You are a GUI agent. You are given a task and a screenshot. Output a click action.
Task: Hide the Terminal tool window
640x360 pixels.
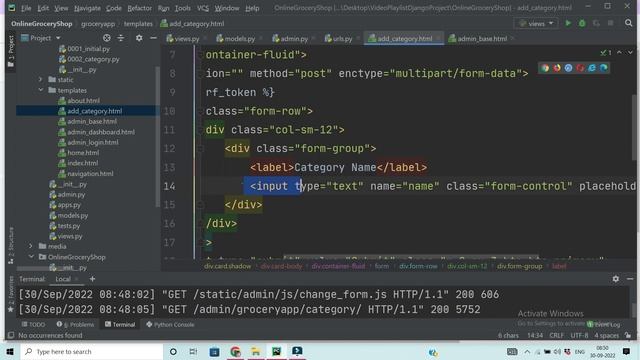(630, 279)
